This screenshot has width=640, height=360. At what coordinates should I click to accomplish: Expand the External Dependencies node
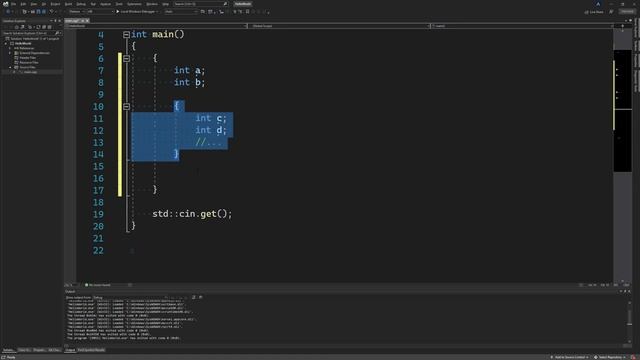click(10, 53)
